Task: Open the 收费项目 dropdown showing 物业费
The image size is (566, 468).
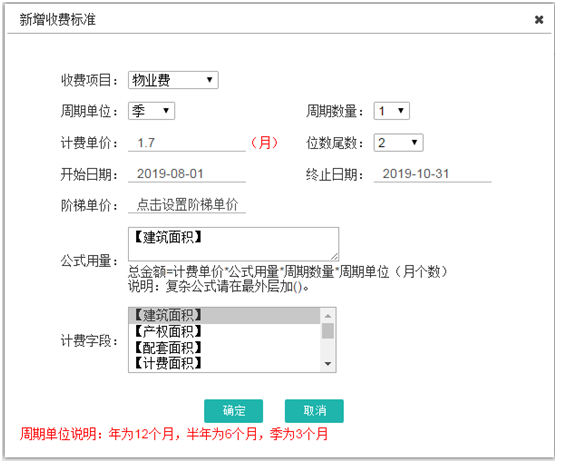Action: [173, 80]
